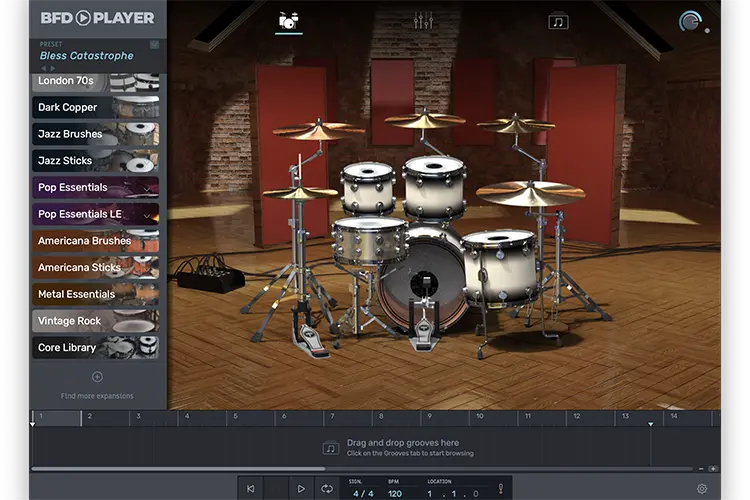750x500 pixels.
Task: Toggle loop playback
Action: [327, 489]
